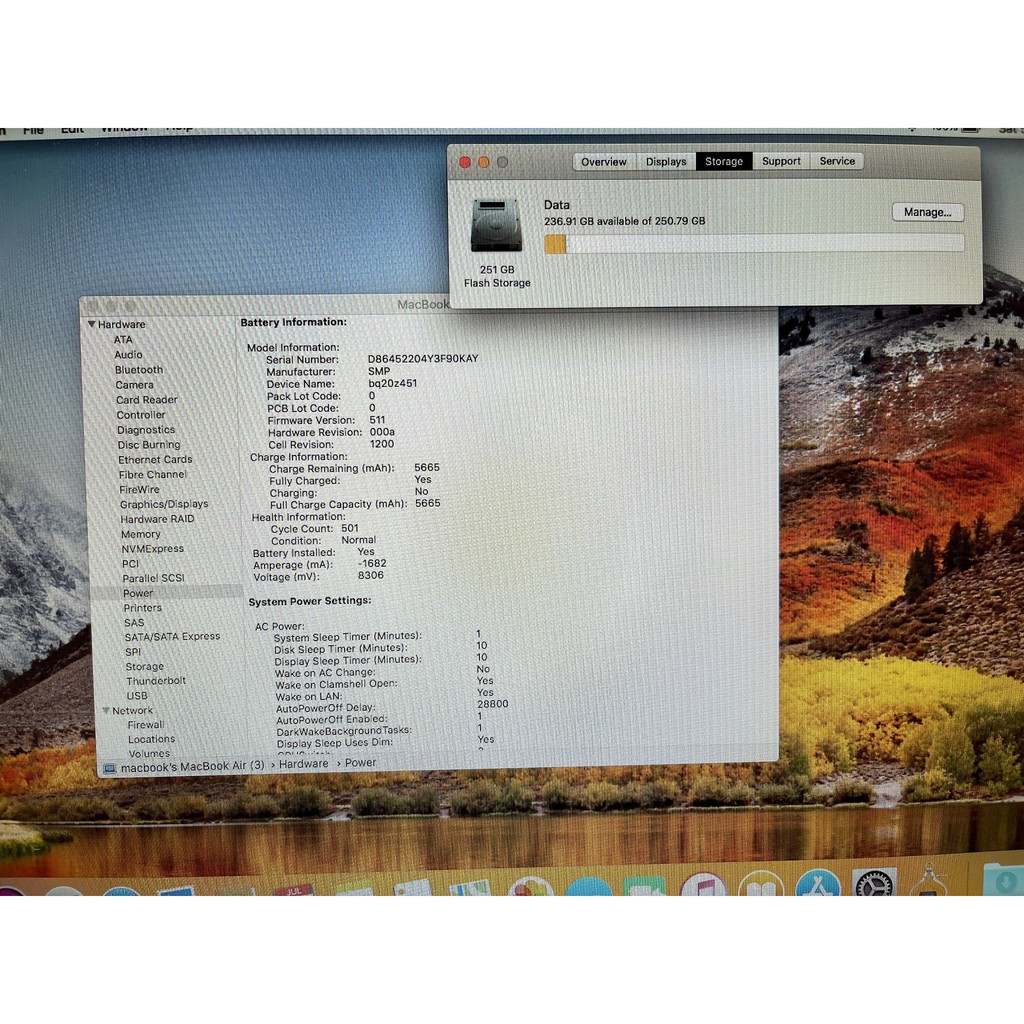
Task: Select Memory in the hardware sidebar
Action: 141,534
